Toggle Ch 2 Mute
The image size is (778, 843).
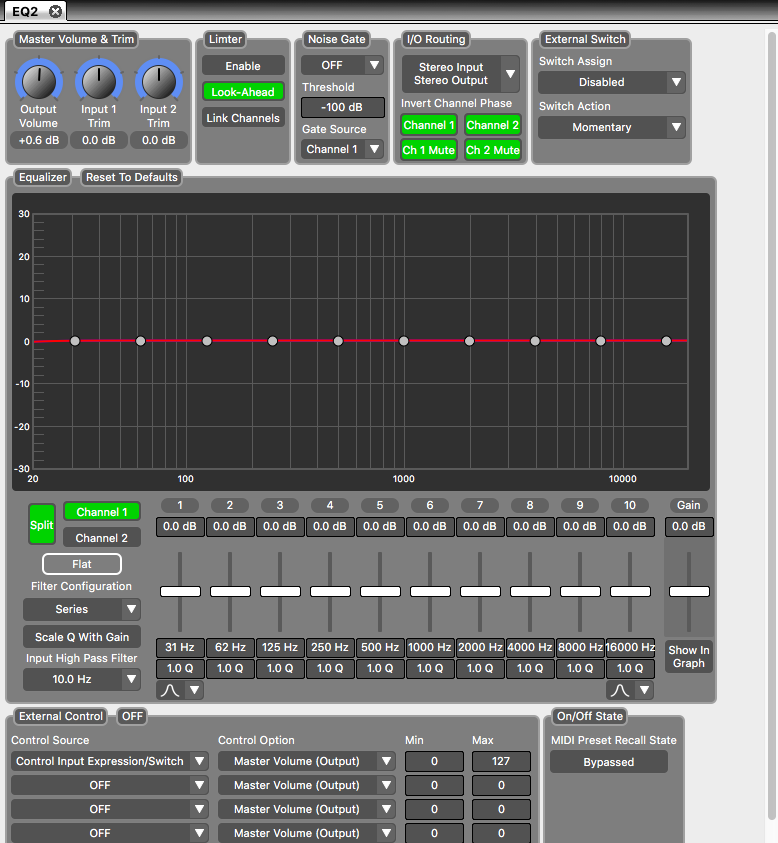(x=493, y=150)
